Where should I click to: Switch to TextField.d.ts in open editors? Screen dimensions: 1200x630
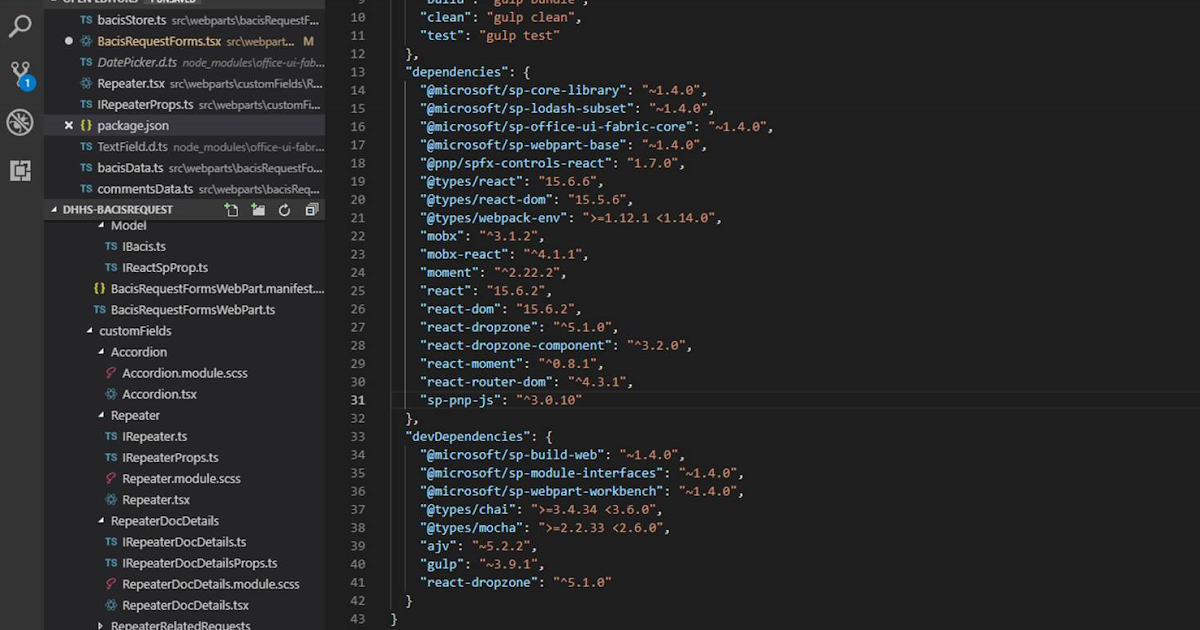click(185, 146)
